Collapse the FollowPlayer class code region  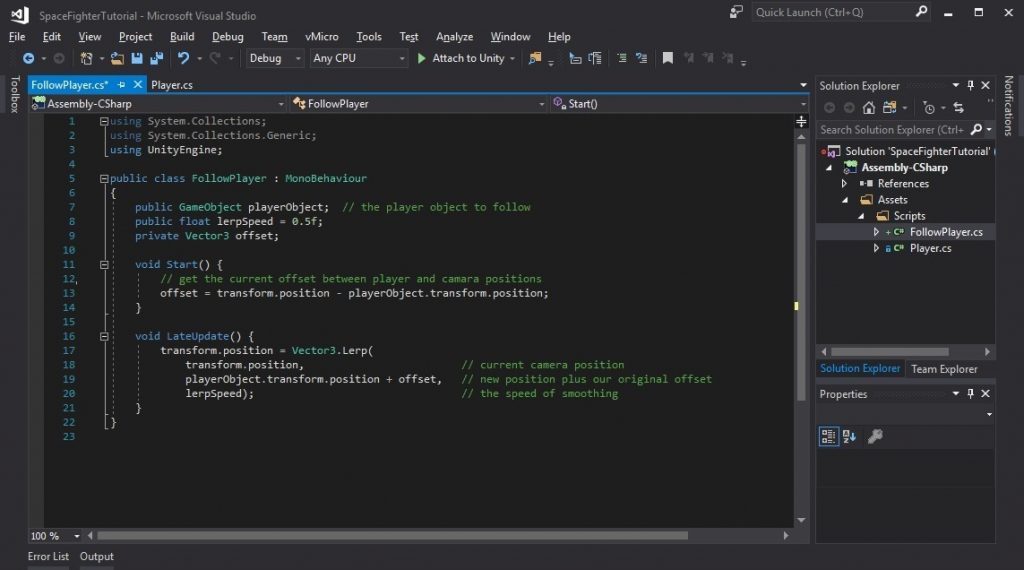click(x=103, y=178)
